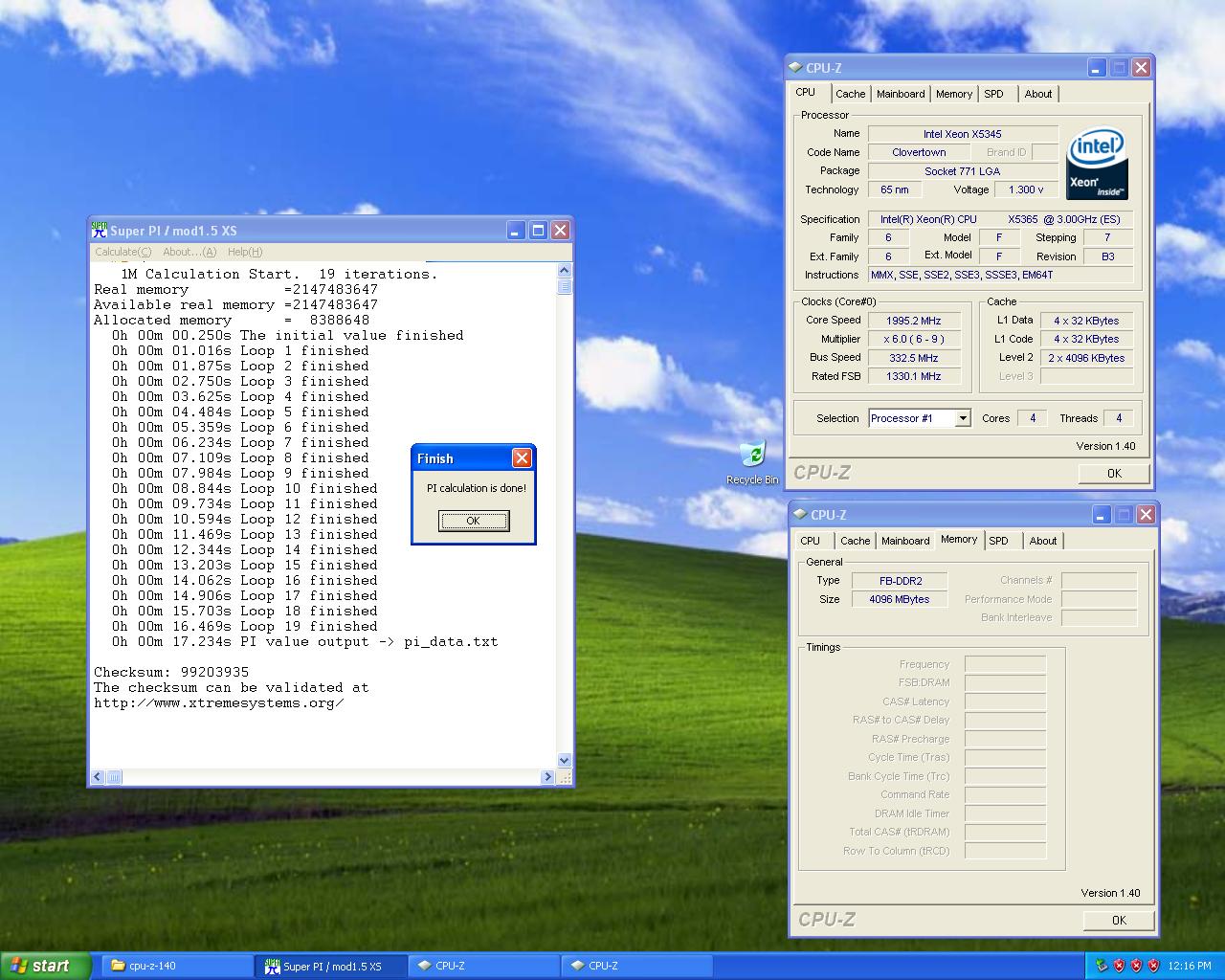Switch to Memory tab in upper CPU-Z
This screenshot has height=980, width=1225.
[954, 94]
